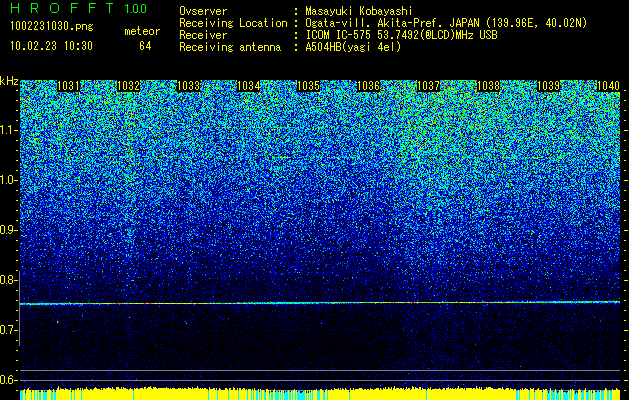Click the 1040 time marker

pyautogui.click(x=609, y=86)
